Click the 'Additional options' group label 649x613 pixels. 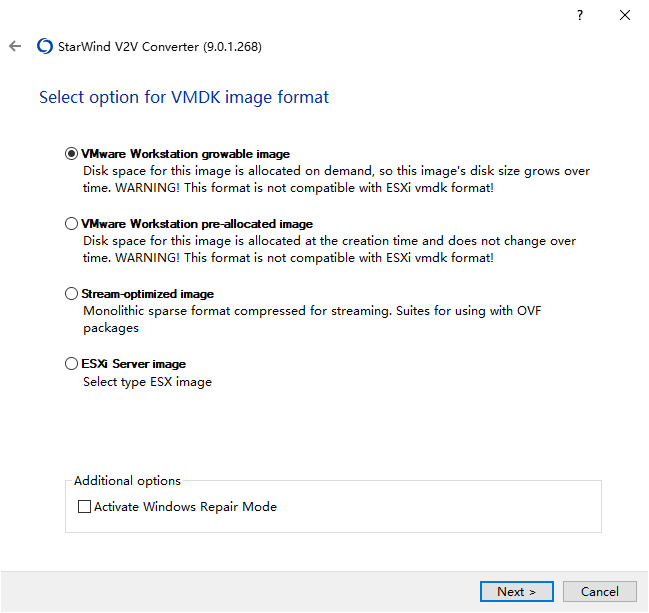(x=127, y=481)
